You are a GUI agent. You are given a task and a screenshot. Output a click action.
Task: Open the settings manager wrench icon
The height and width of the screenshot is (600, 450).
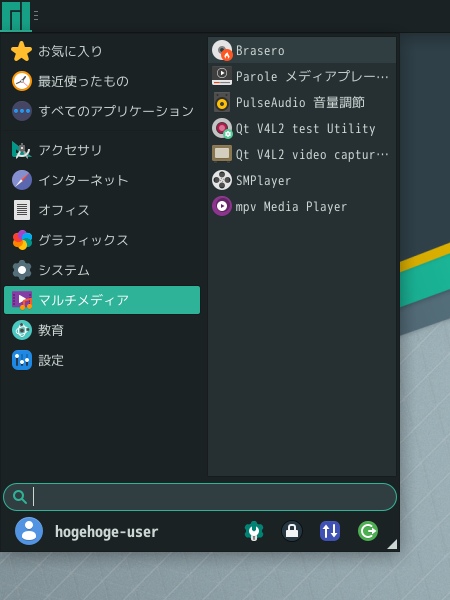[x=254, y=531]
